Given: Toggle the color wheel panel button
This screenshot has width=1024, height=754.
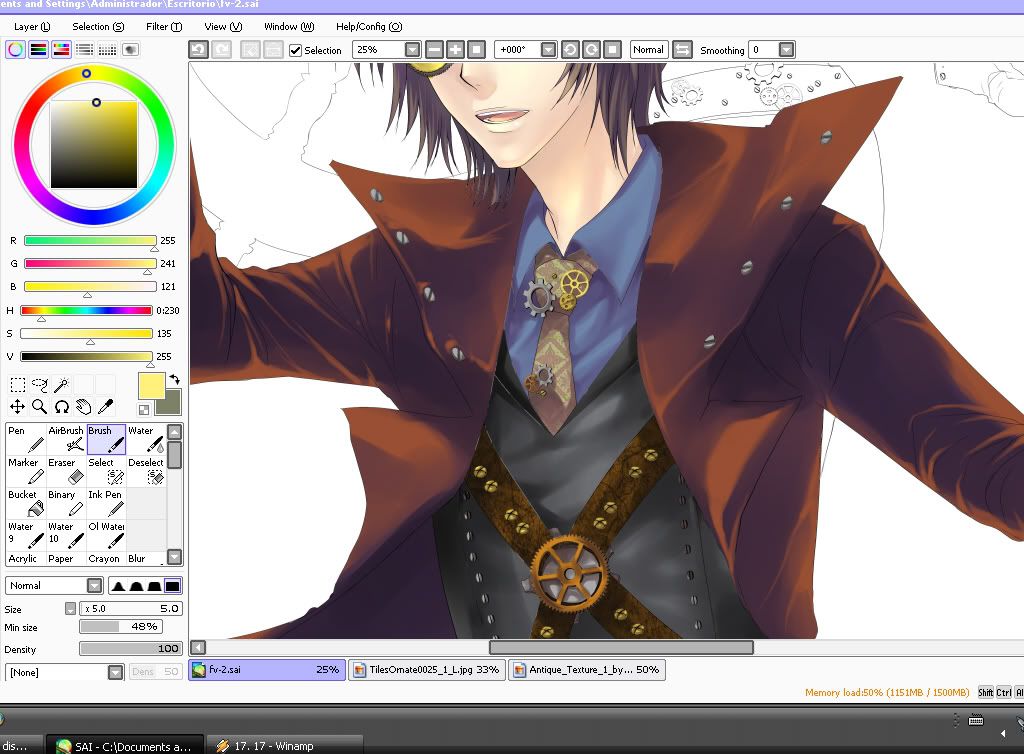Looking at the screenshot, I should 15,49.
